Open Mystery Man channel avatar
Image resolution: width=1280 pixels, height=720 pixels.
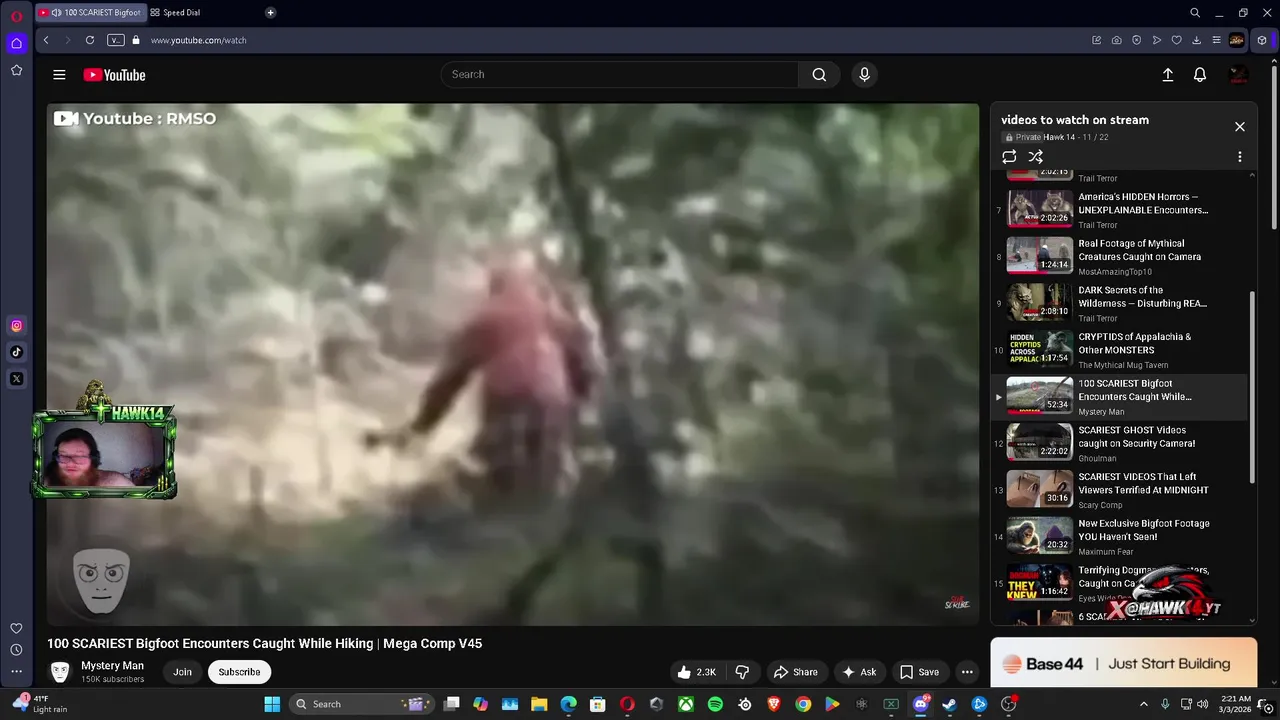pyautogui.click(x=60, y=672)
